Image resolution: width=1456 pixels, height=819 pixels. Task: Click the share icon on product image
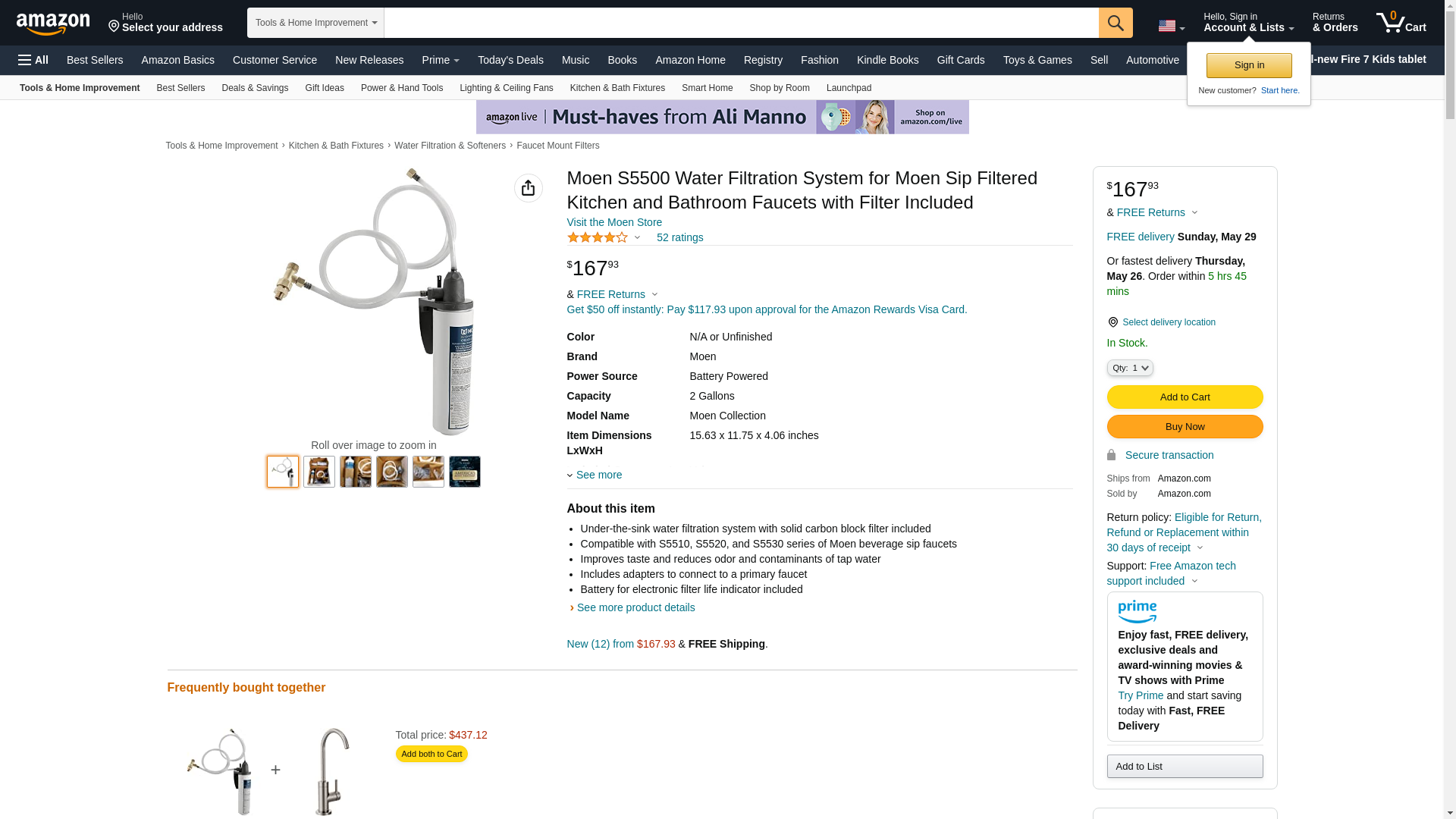(x=528, y=188)
